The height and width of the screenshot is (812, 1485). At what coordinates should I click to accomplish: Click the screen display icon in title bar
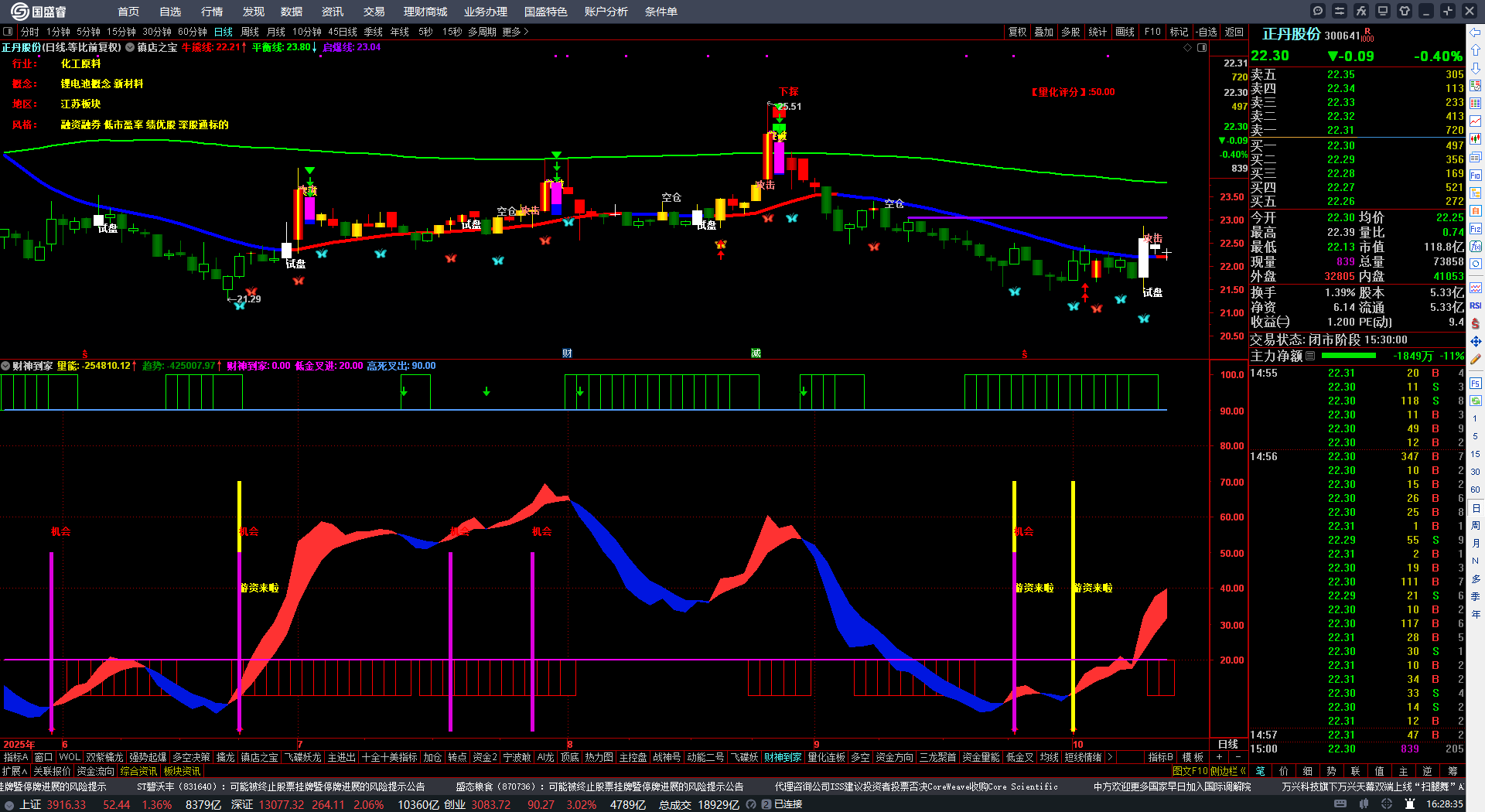tap(1383, 11)
